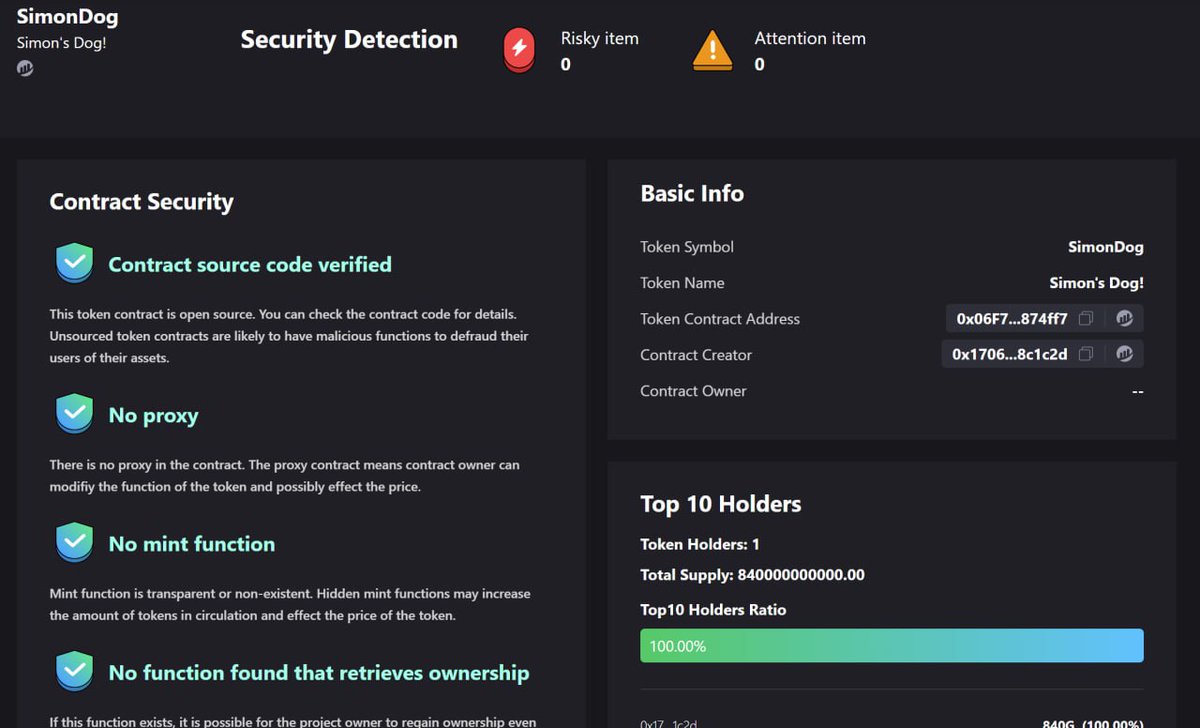Click the SimonDog title in the page header
This screenshot has width=1200, height=728.
coord(67,17)
